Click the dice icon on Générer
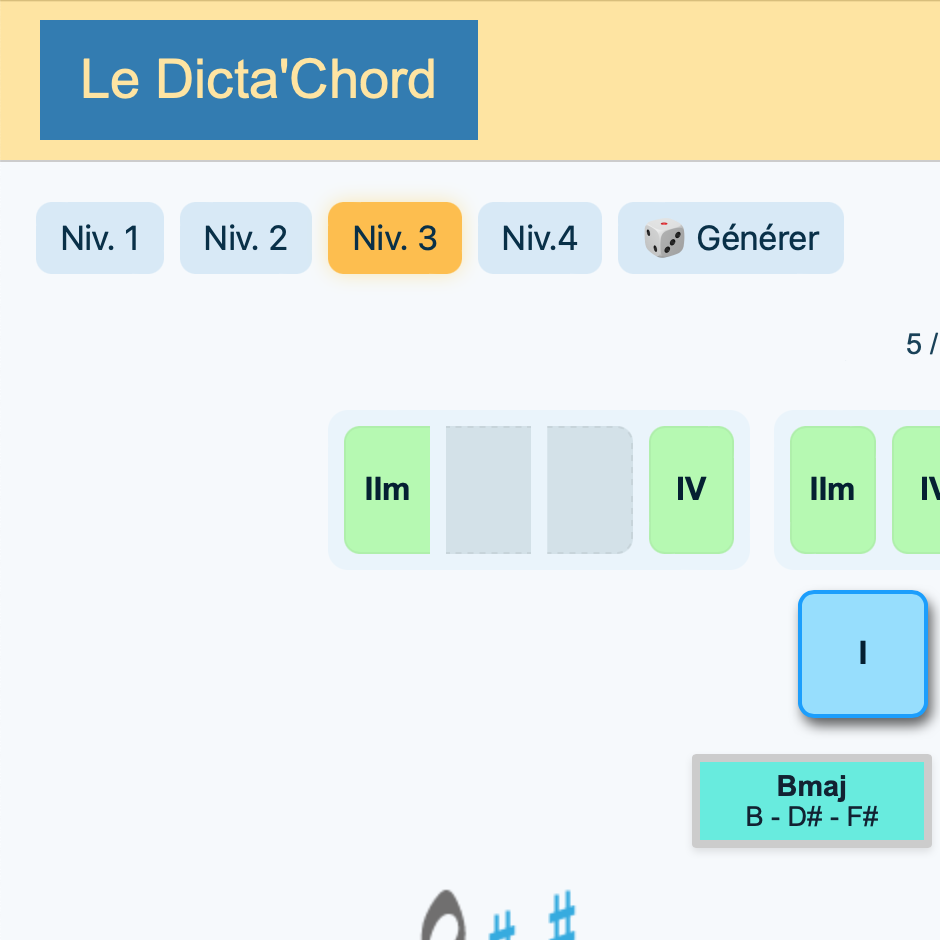940x940 pixels. 664,239
